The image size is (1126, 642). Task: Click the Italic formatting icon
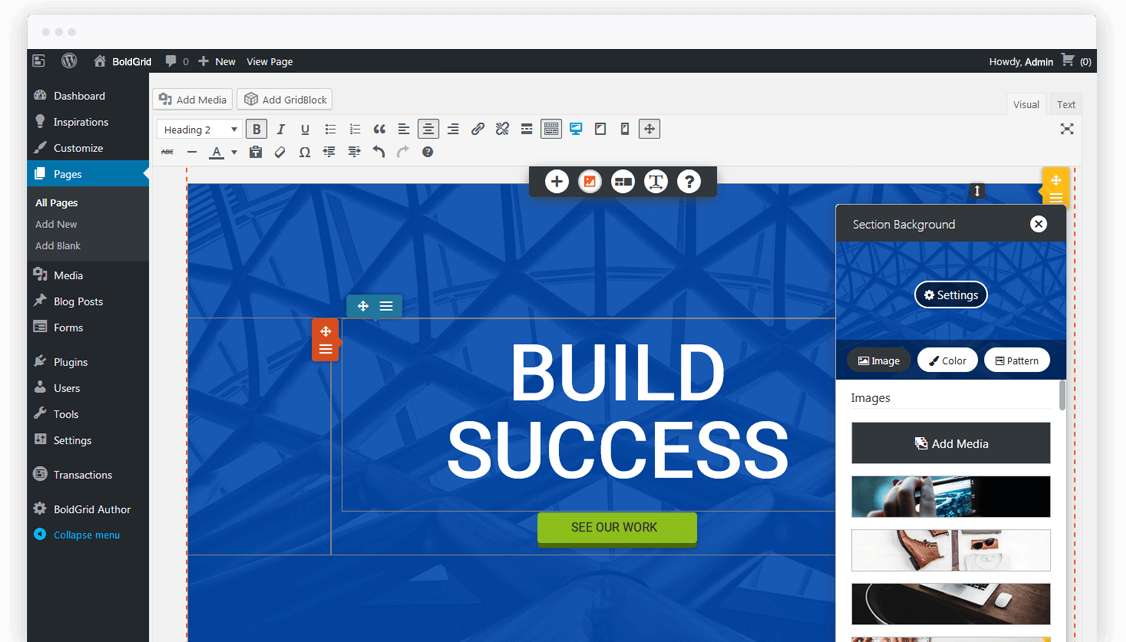(x=281, y=129)
